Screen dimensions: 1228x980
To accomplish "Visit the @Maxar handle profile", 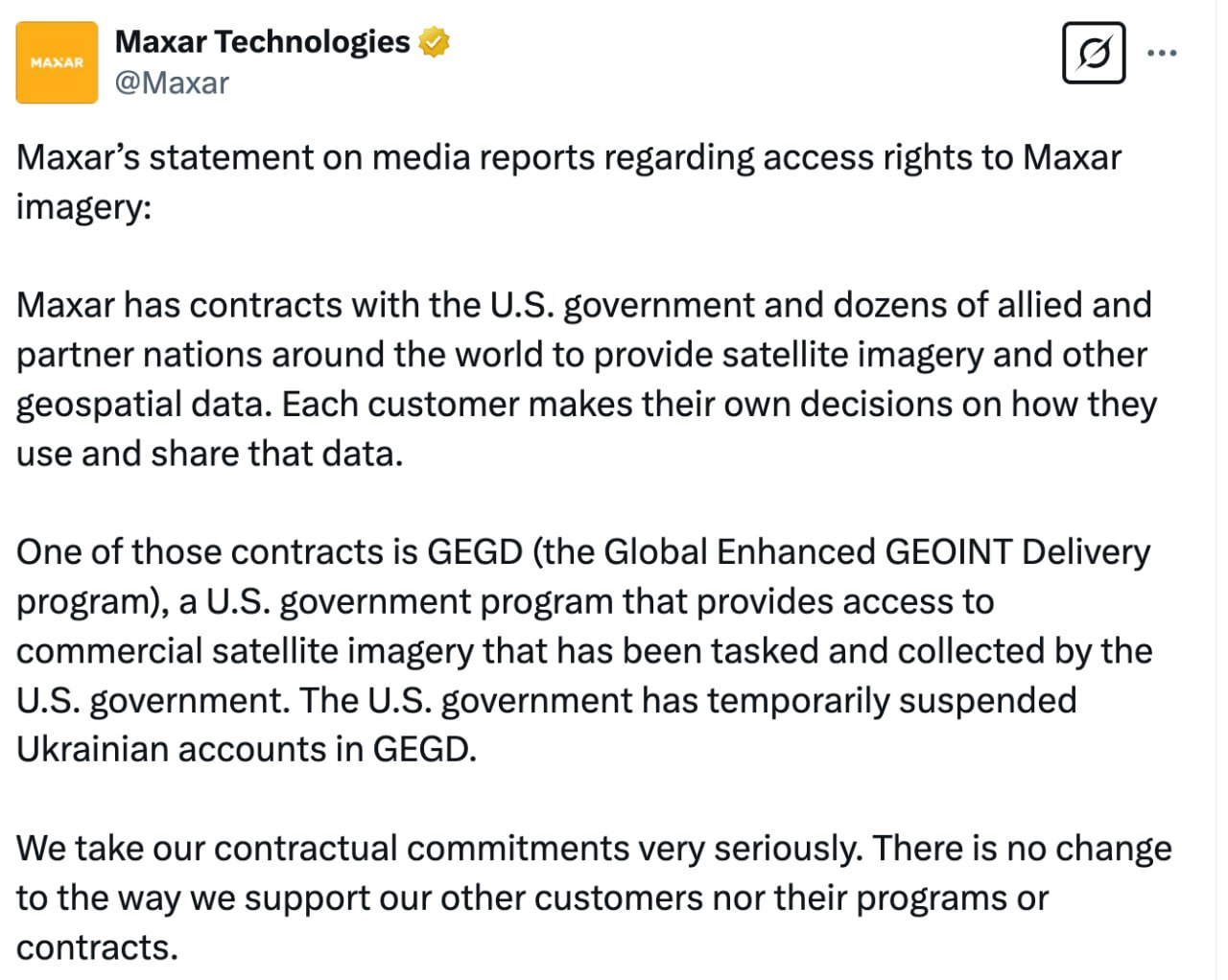I will 172,83.
